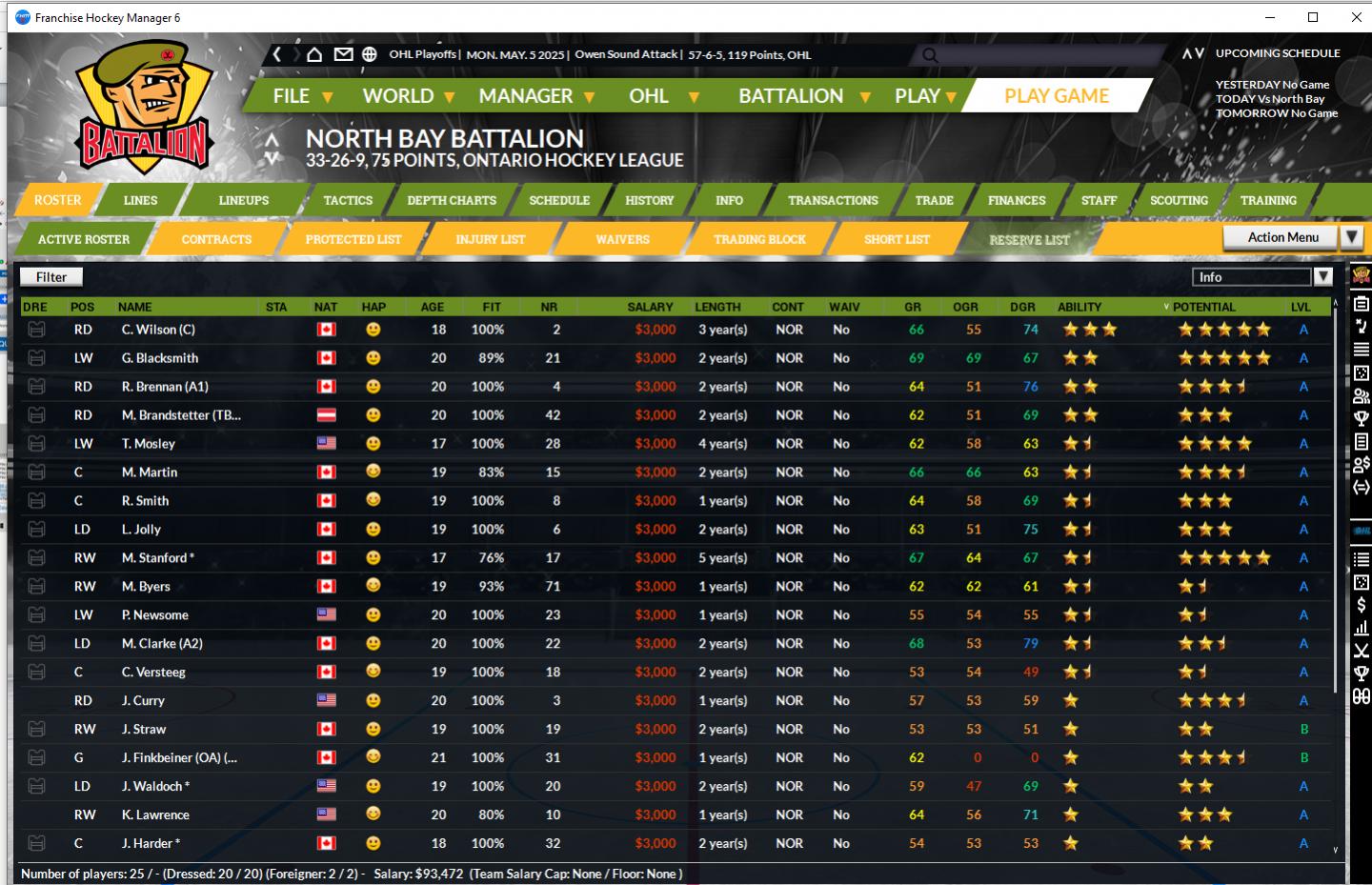This screenshot has height=885, width=1372.
Task: Click the Battalion team logo
Action: point(144,107)
